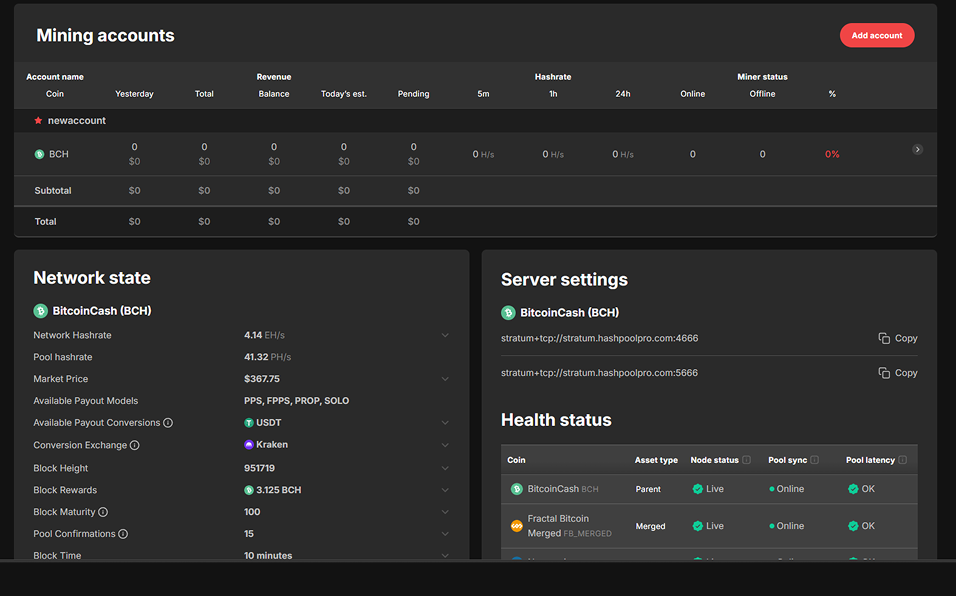
Task: Click the Asset type column header
Action: click(656, 460)
